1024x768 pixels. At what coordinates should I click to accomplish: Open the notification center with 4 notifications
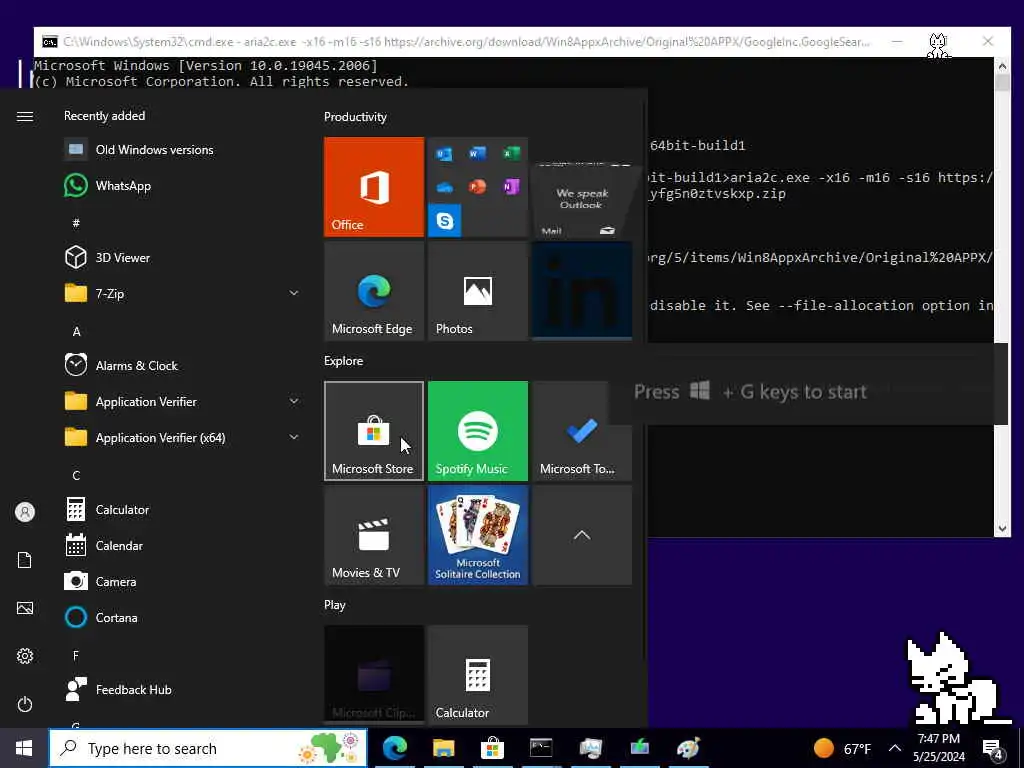993,749
